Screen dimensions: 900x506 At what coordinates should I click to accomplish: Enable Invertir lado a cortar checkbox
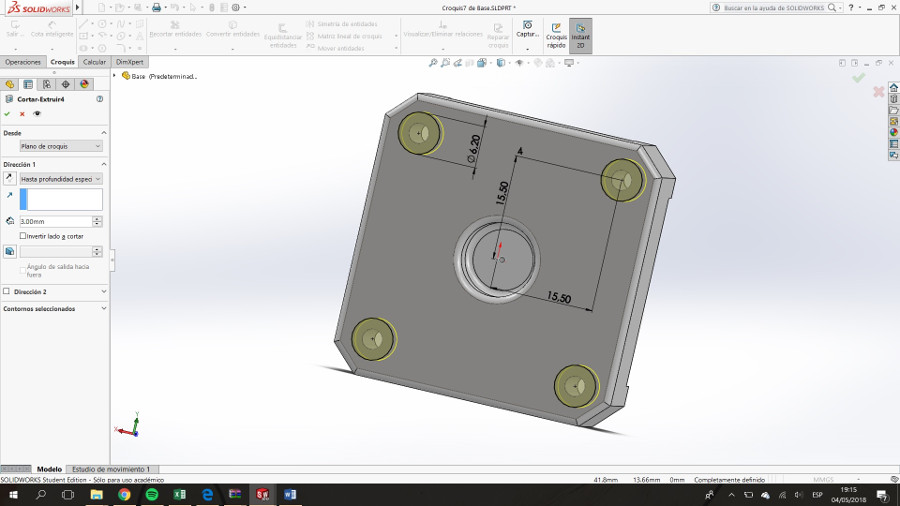tap(23, 236)
